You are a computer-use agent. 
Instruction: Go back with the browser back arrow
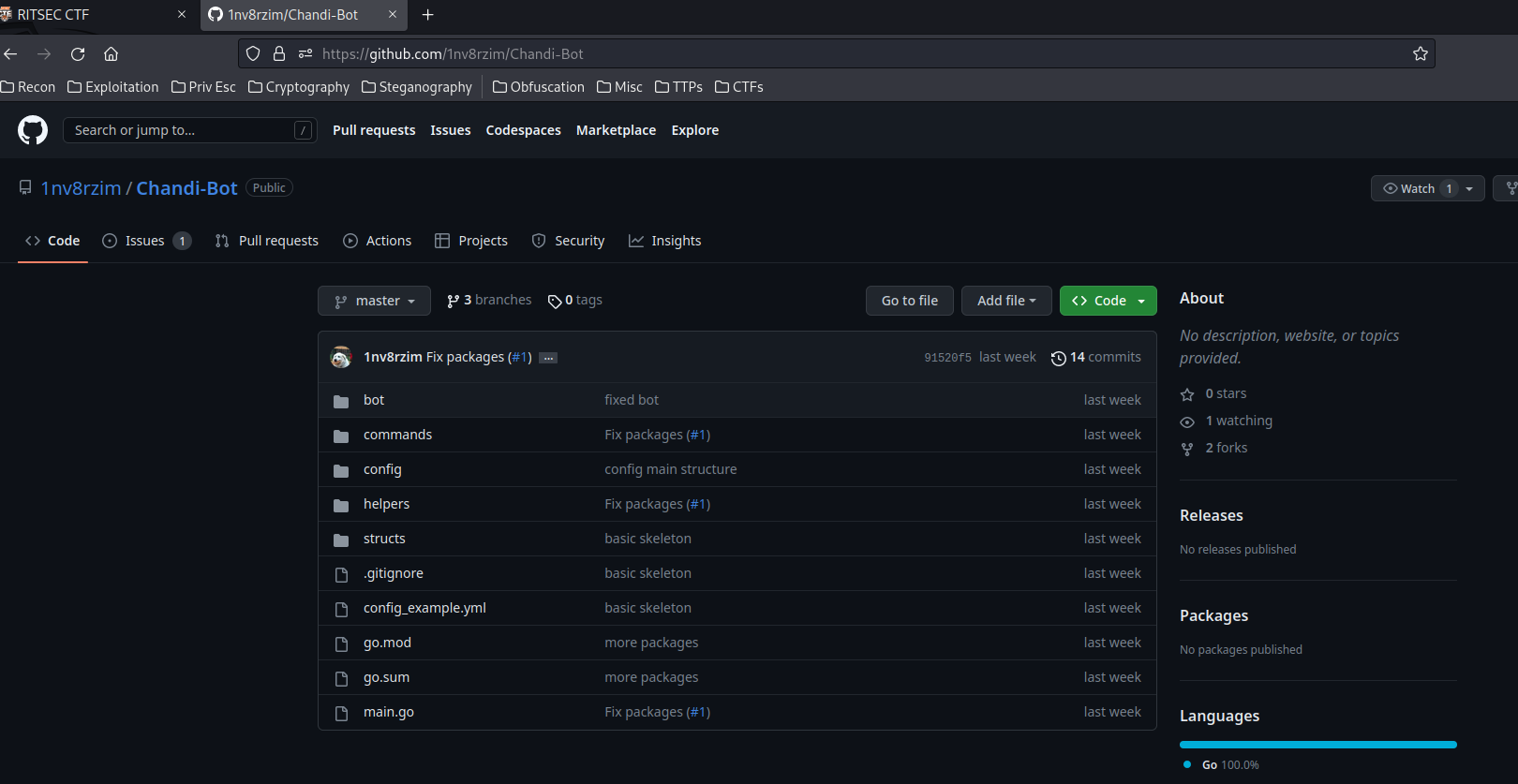pyautogui.click(x=10, y=54)
